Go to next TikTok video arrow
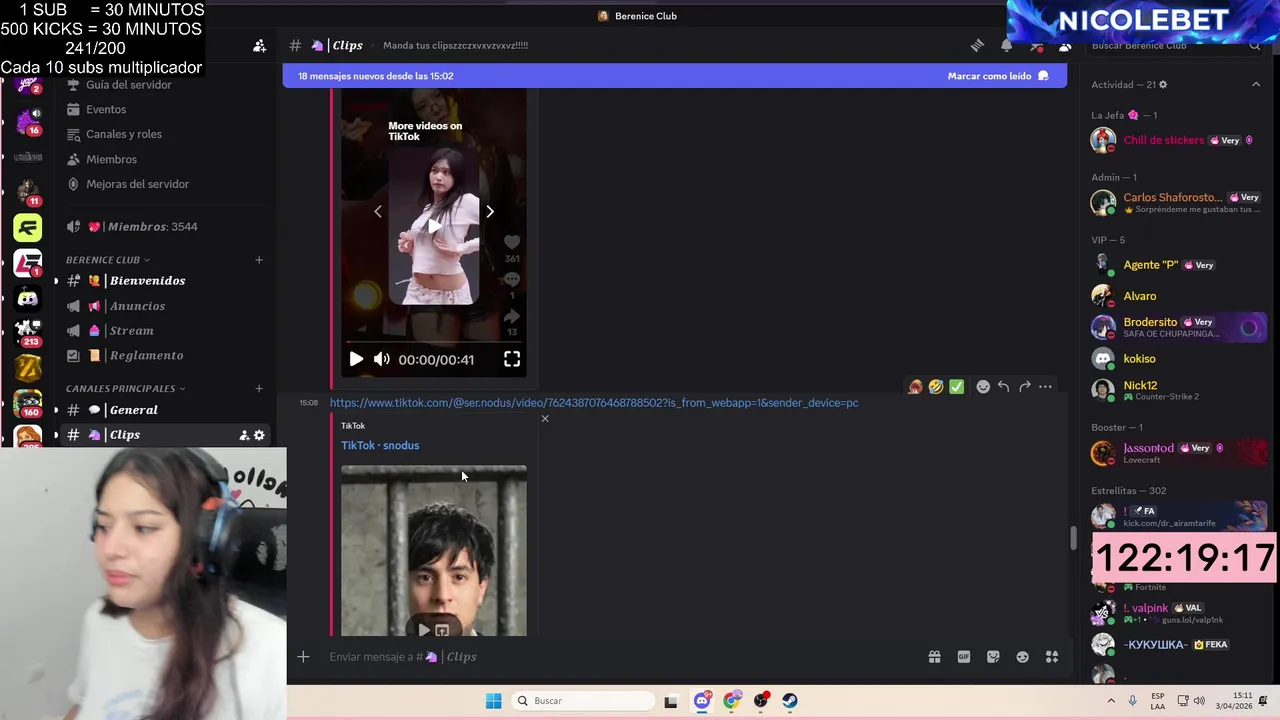Viewport: 1280px width, 720px height. pyautogui.click(x=490, y=211)
